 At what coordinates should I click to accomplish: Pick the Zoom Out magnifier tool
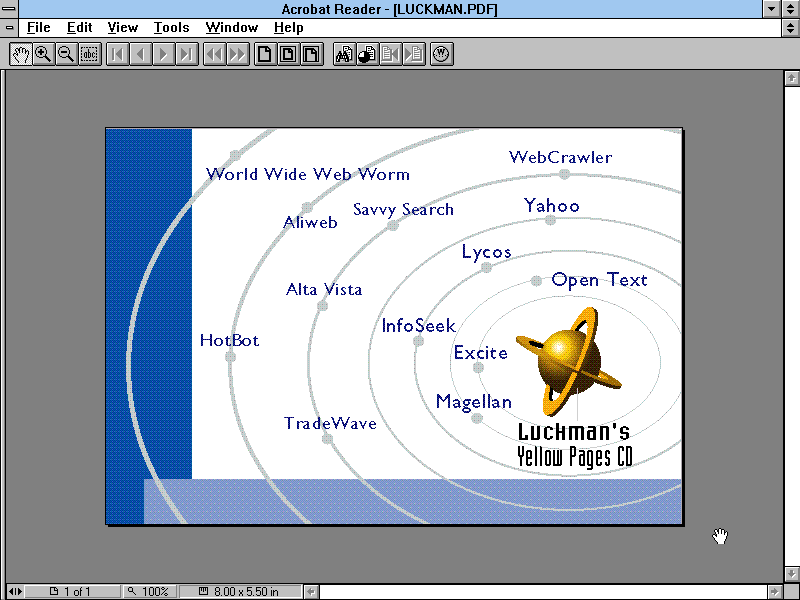[66, 54]
